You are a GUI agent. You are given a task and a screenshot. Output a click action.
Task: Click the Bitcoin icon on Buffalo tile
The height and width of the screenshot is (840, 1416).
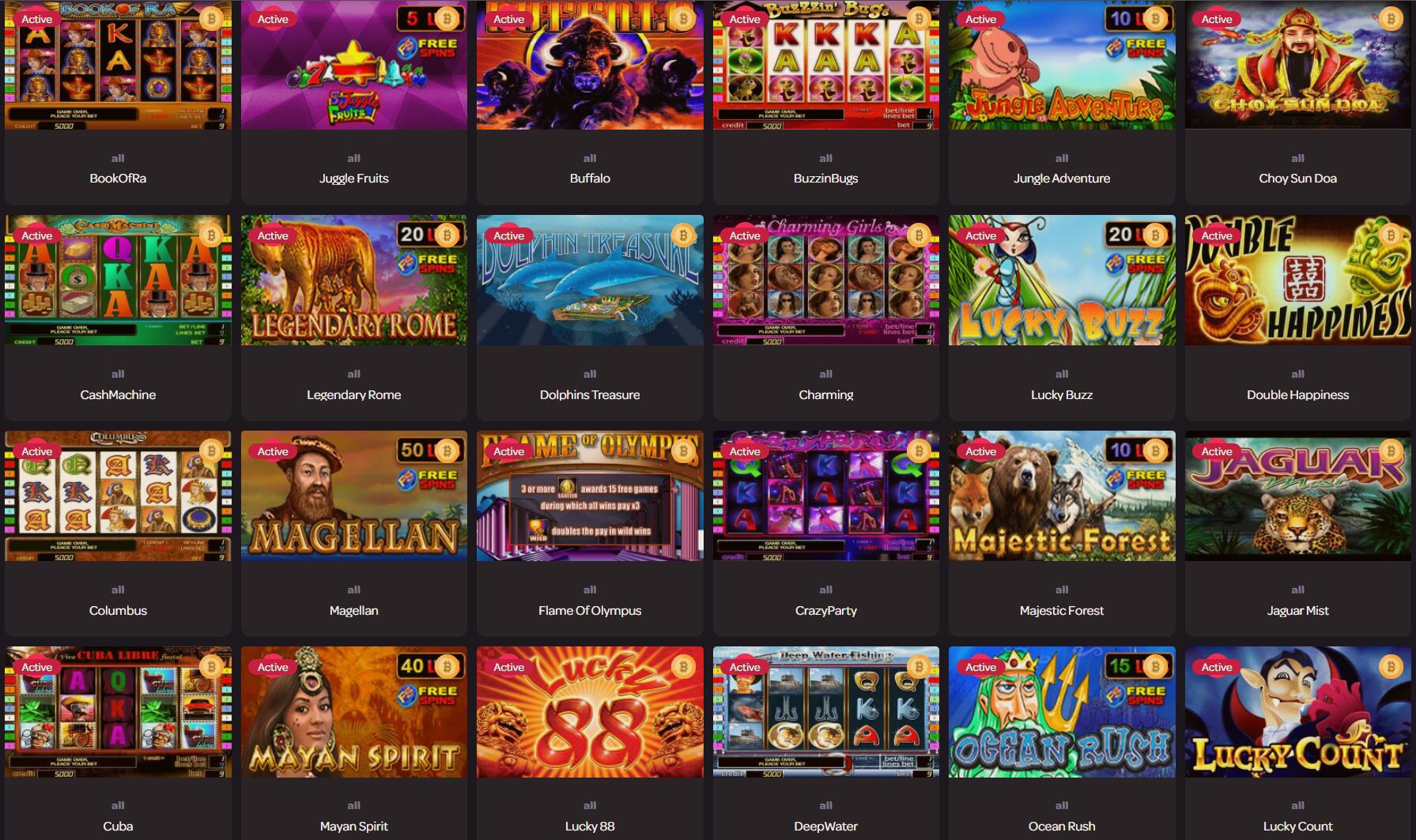(x=683, y=19)
